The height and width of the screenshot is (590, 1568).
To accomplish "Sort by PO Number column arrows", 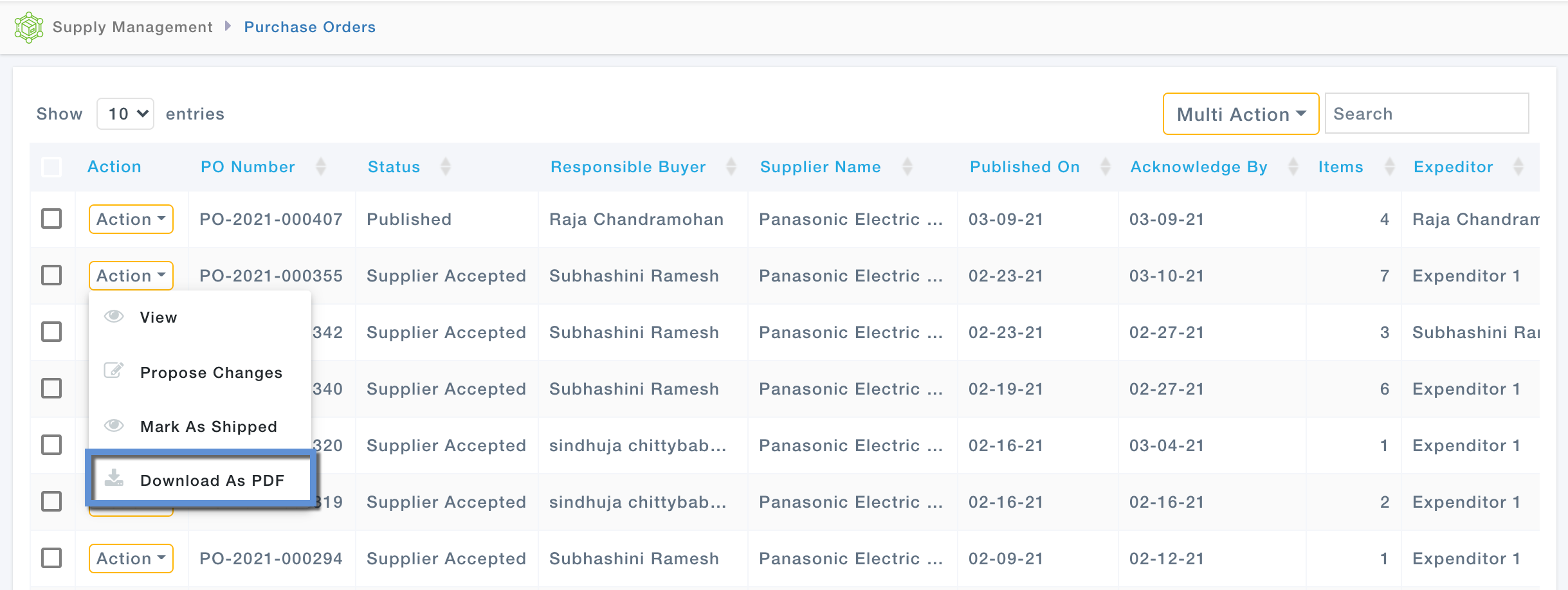I will tap(321, 167).
